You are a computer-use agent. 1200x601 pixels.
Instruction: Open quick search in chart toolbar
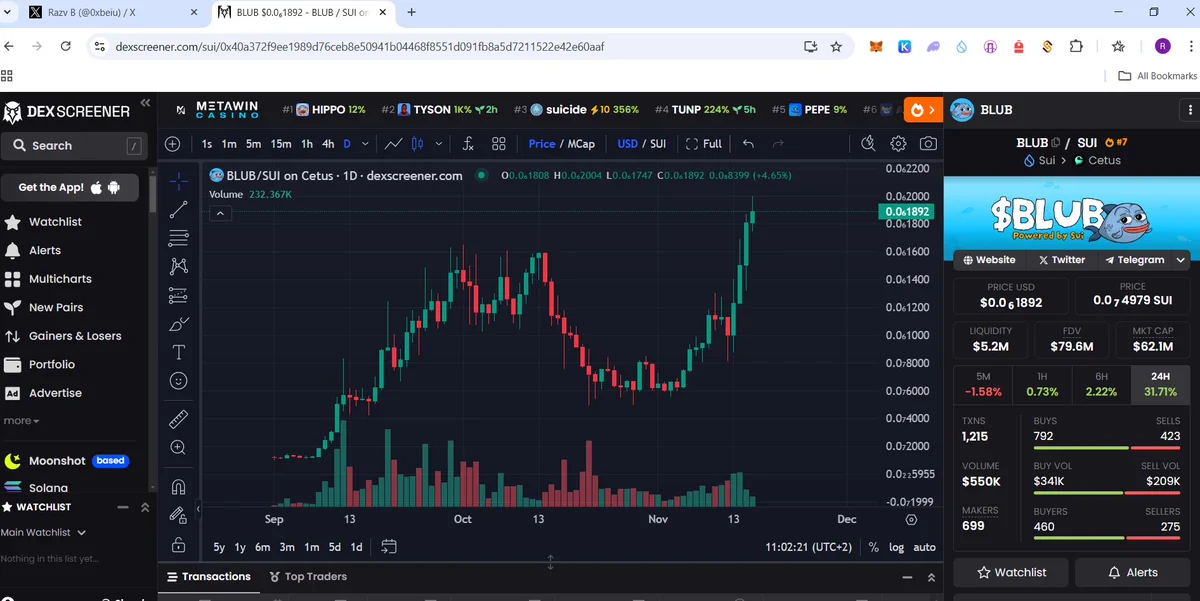point(868,144)
